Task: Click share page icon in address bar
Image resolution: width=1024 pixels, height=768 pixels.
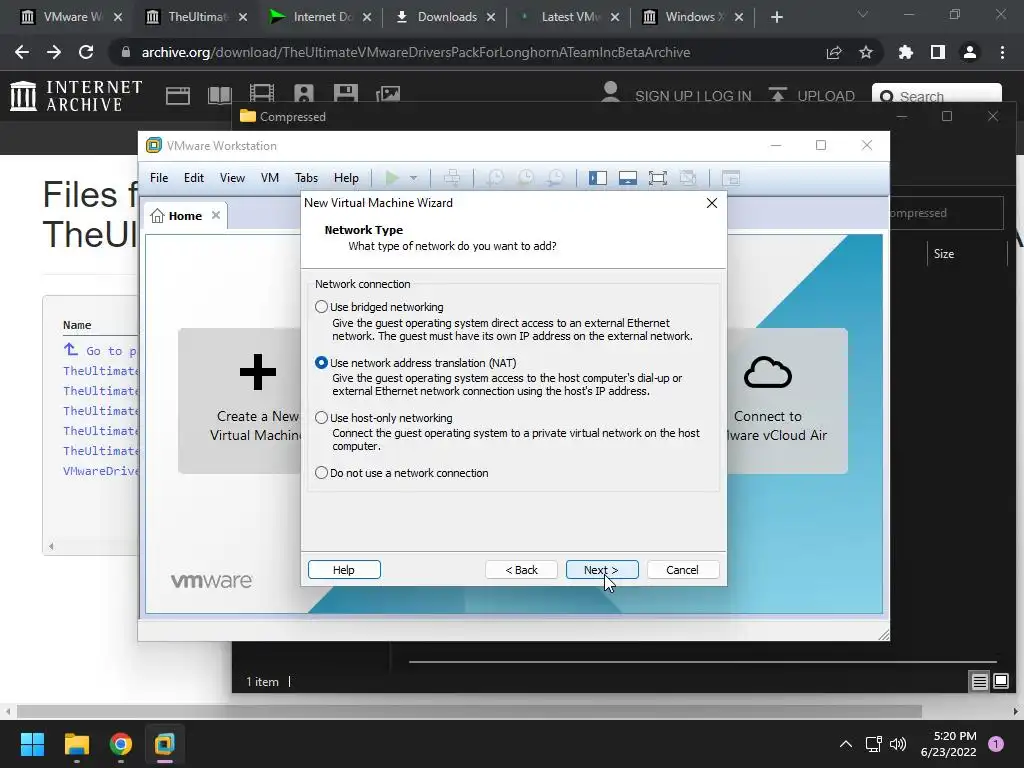Action: click(834, 52)
